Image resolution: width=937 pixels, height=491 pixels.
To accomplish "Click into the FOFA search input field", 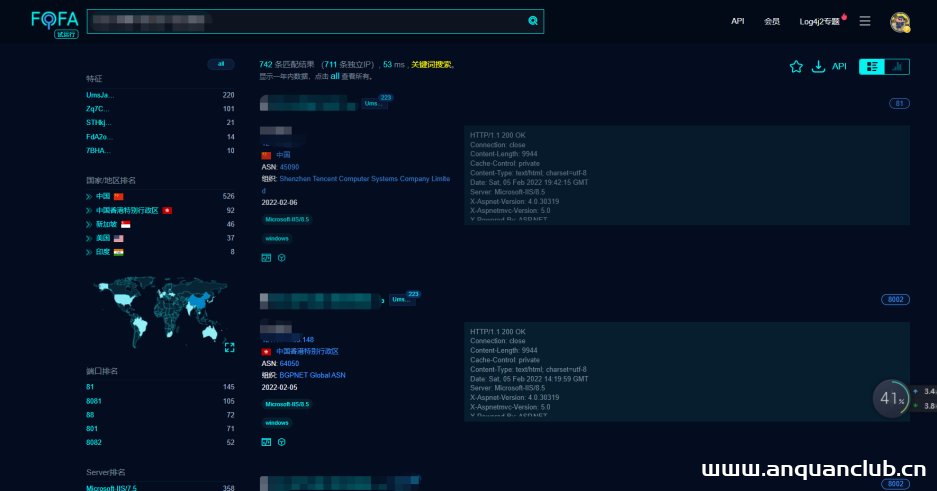I will coord(300,21).
